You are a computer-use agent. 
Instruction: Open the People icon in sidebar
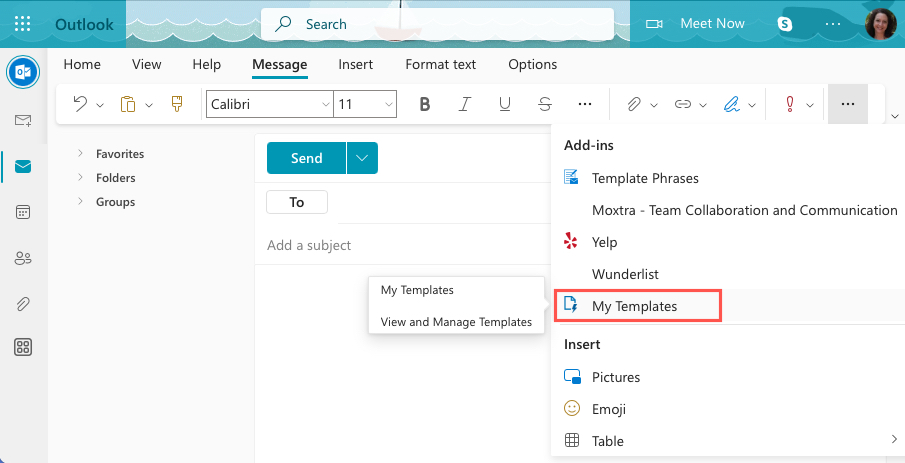pos(23,258)
